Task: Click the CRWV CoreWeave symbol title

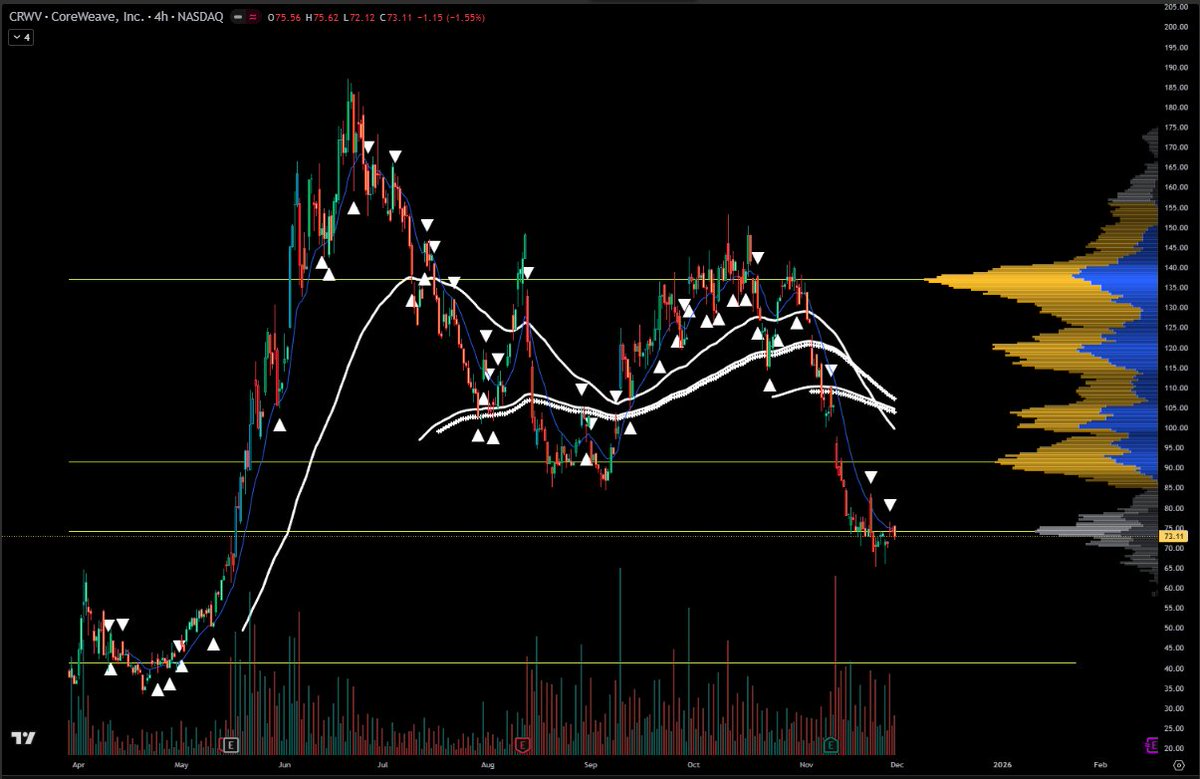Action: click(116, 16)
